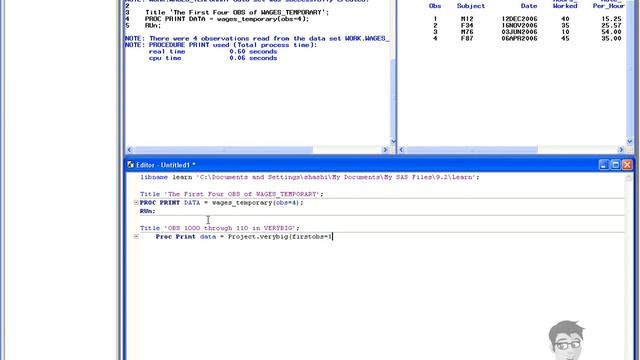The image size is (640, 360).
Task: Click the 'The First Four OBS' Title line in Editor
Action: tap(231, 194)
